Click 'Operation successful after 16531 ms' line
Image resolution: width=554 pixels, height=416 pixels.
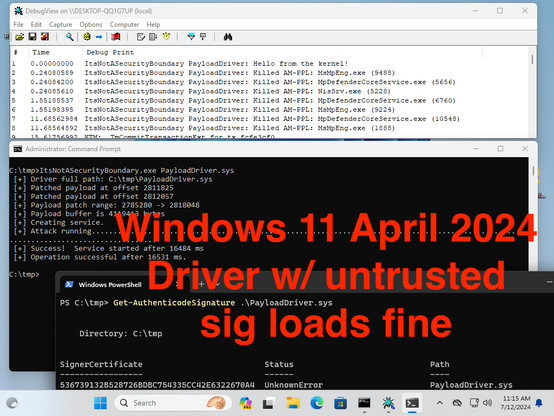tap(100, 257)
